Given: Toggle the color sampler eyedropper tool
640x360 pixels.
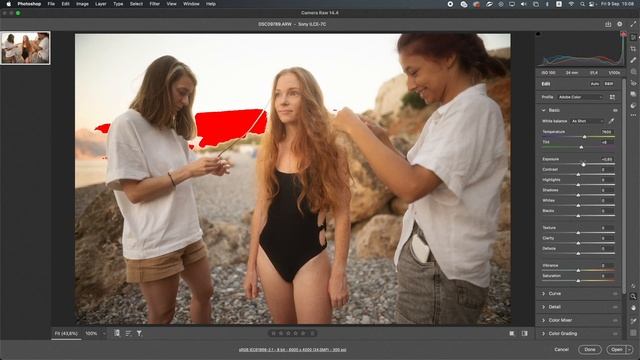Looking at the screenshot, I should pos(633,321).
